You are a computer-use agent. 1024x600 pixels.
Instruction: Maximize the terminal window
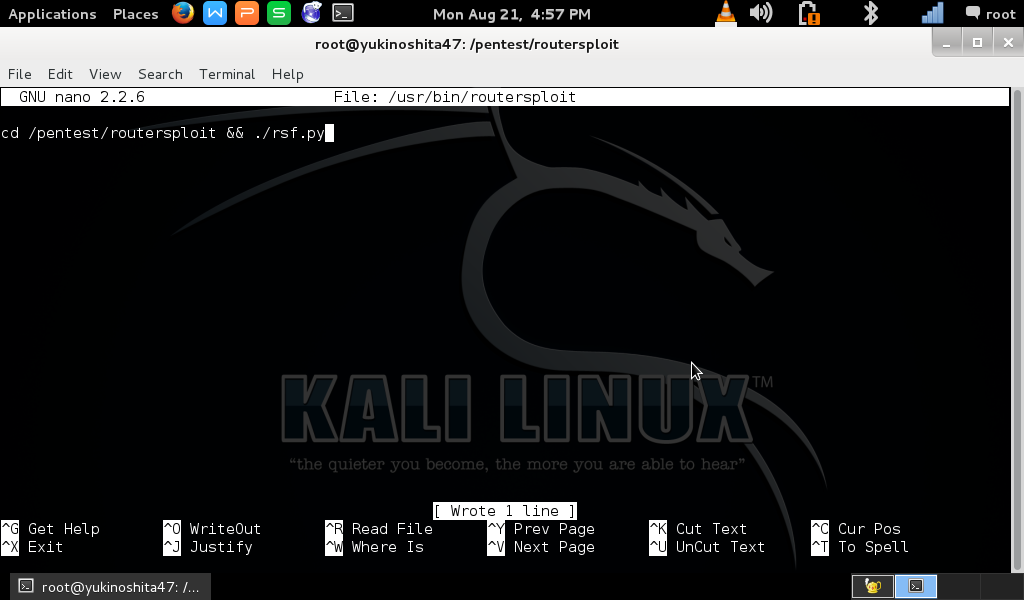[x=978, y=43]
